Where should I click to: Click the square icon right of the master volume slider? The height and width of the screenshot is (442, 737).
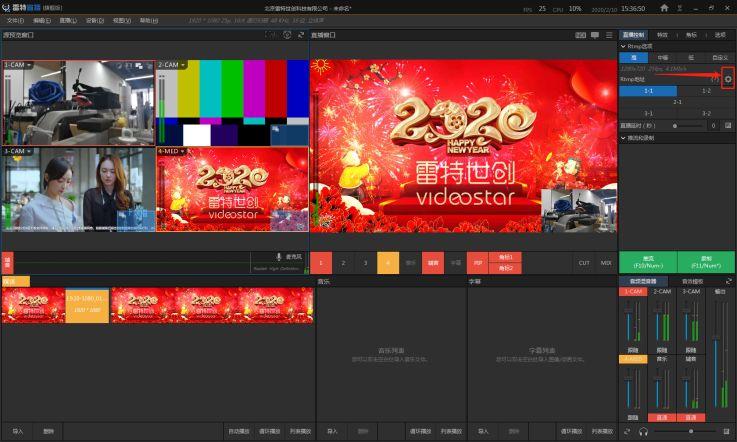(727, 431)
